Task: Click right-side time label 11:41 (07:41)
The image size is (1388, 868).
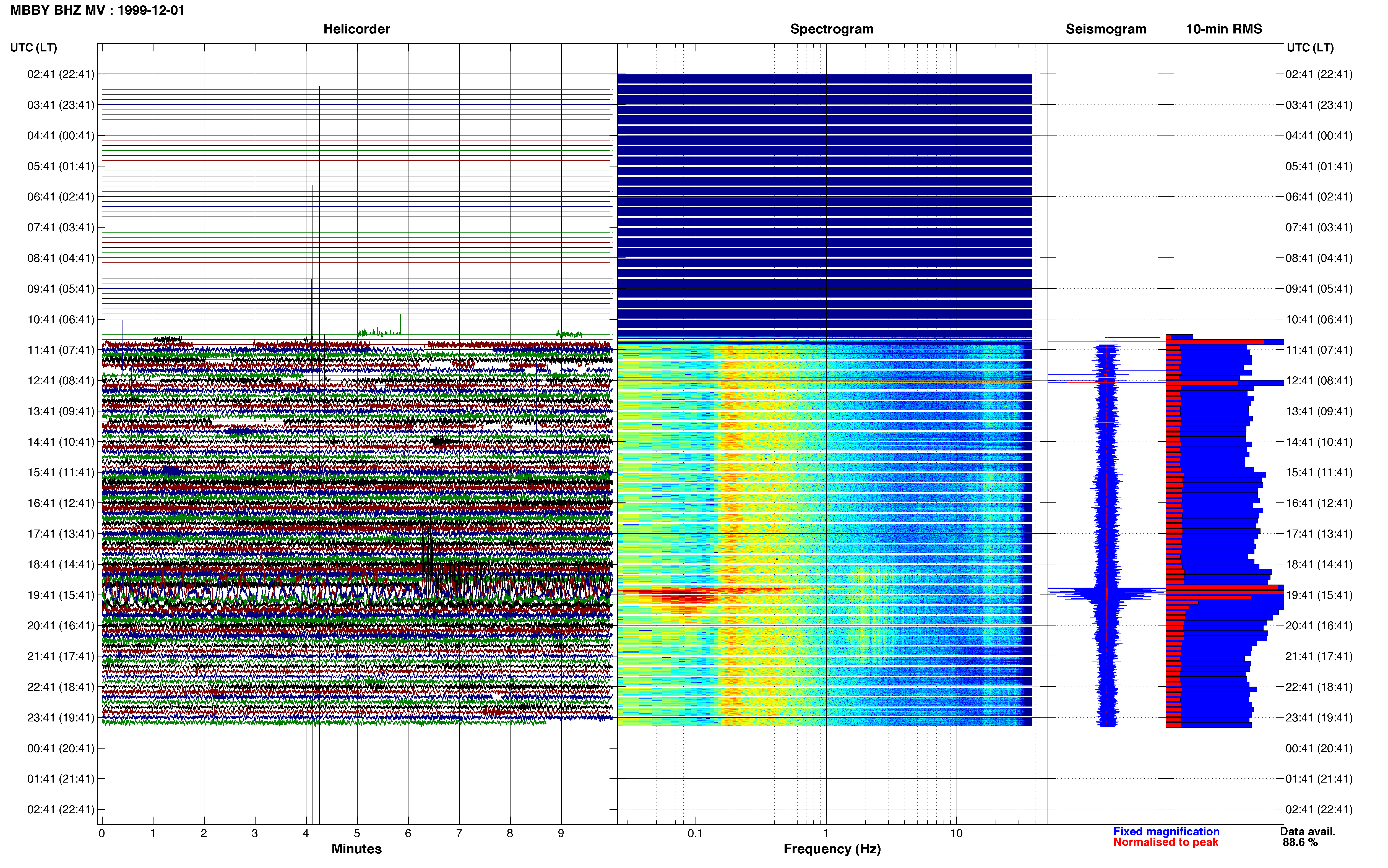Action: click(x=1319, y=350)
